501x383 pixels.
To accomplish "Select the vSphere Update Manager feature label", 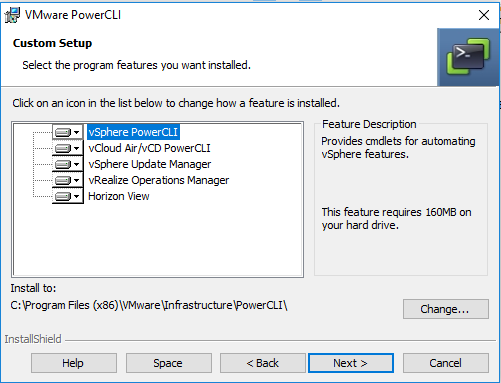I will point(150,164).
